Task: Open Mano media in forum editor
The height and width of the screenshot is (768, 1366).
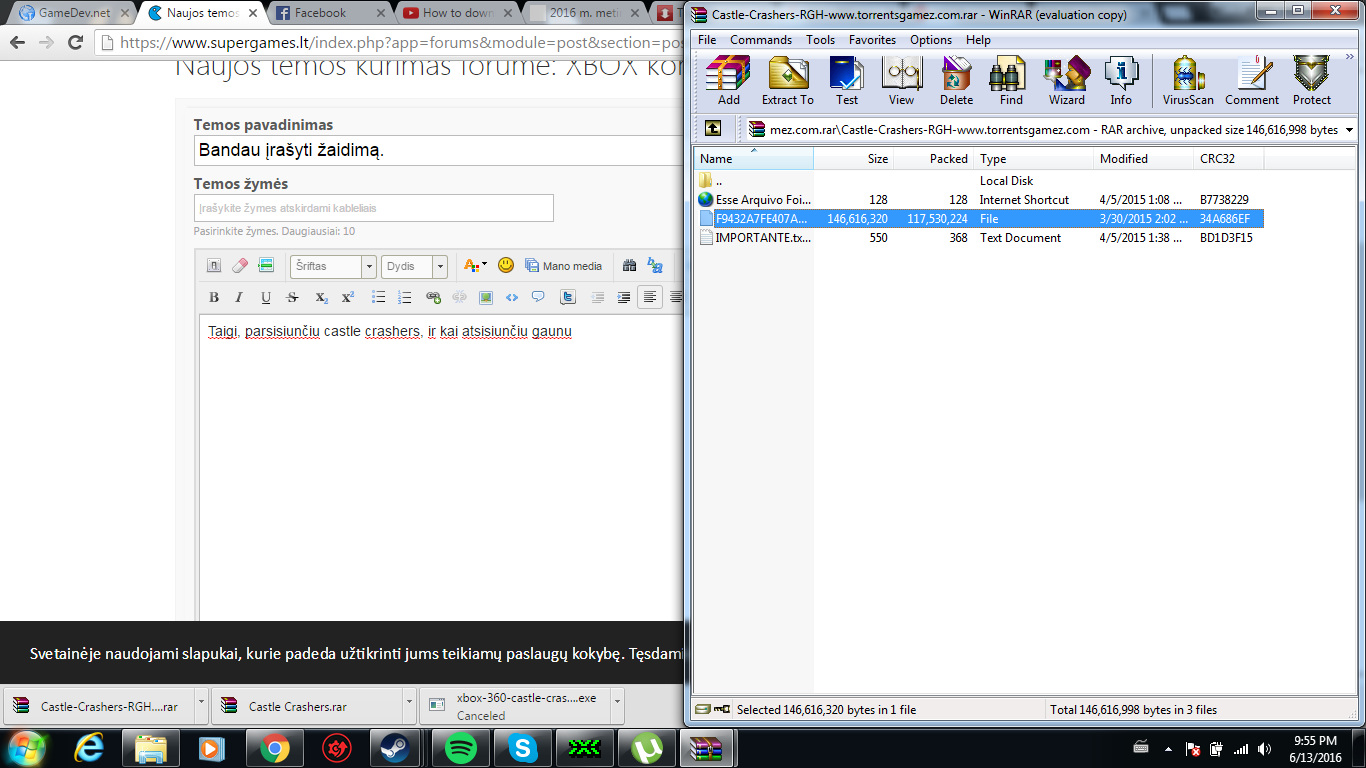Action: pyautogui.click(x=563, y=266)
